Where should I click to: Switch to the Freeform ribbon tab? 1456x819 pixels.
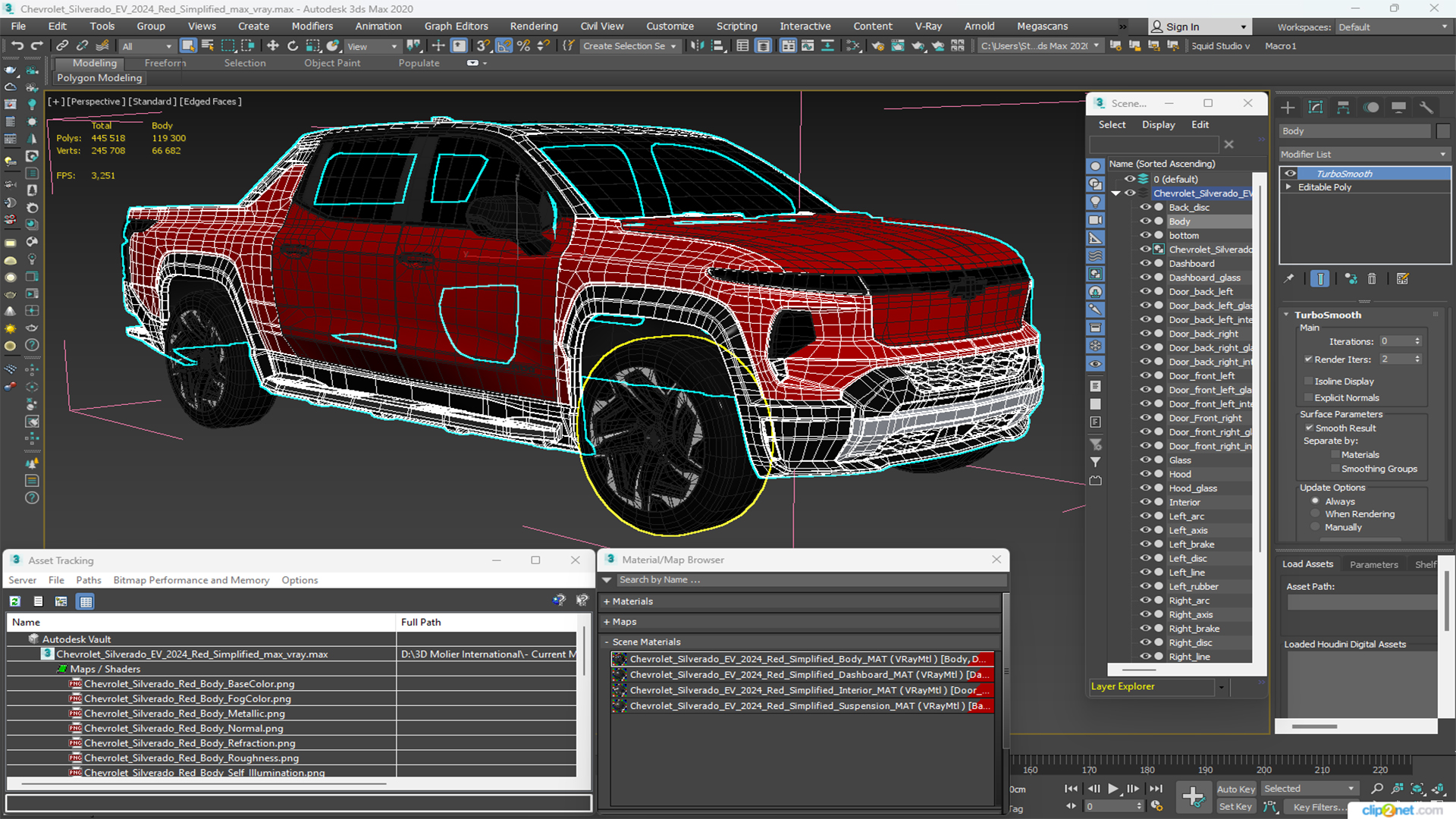[165, 64]
